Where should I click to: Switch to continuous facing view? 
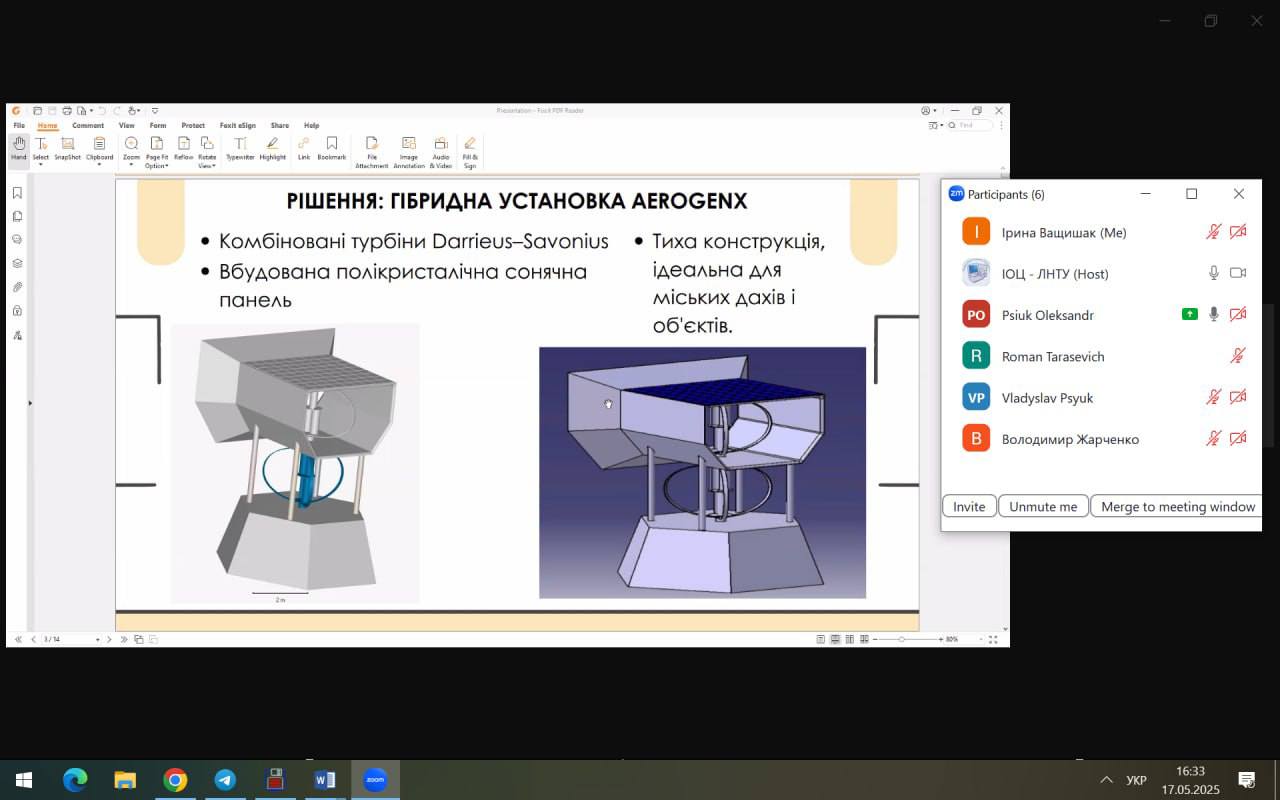[863, 639]
